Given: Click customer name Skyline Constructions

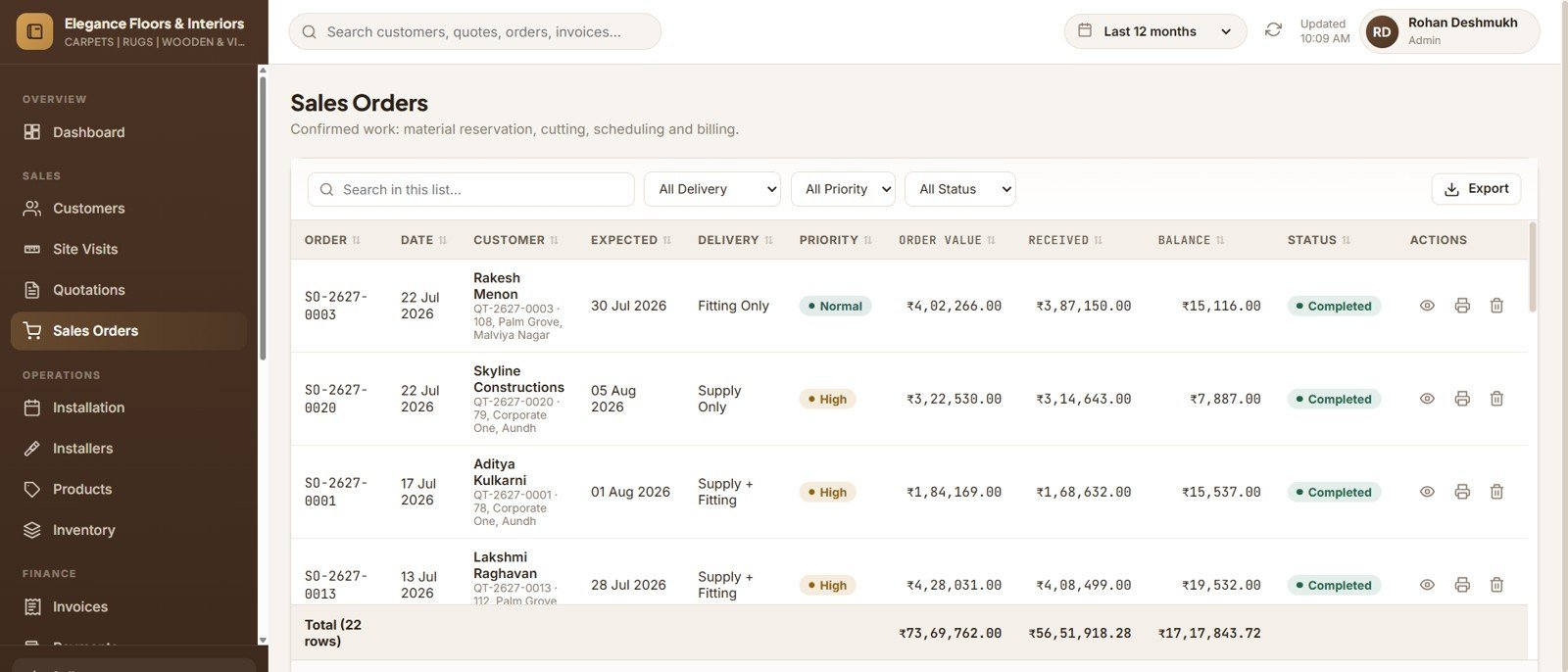Looking at the screenshot, I should [518, 379].
